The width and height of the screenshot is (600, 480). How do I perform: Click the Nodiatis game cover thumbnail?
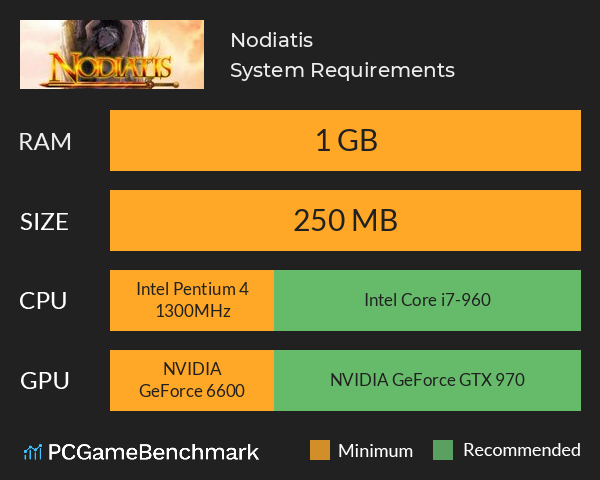(x=112, y=54)
